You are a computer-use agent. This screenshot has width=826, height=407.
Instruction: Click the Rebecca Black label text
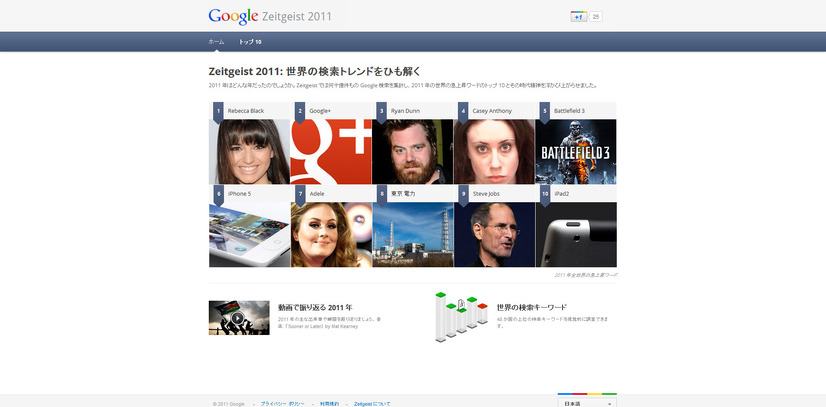[246, 111]
